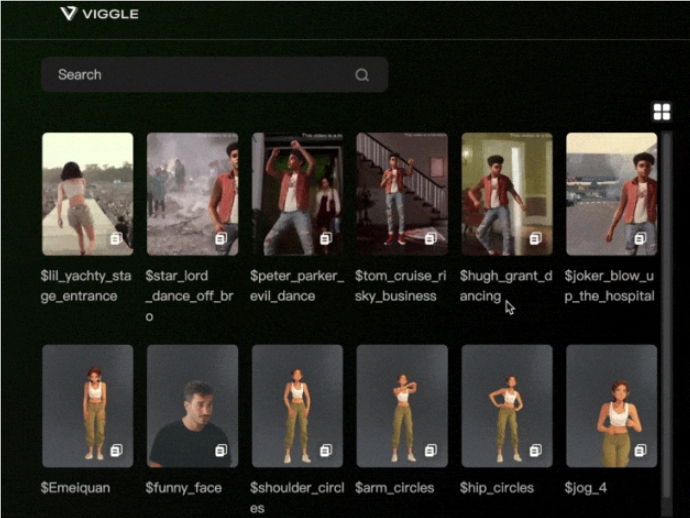Copy icon on $star_lord_dance_off_bro thumbnail

tap(221, 239)
